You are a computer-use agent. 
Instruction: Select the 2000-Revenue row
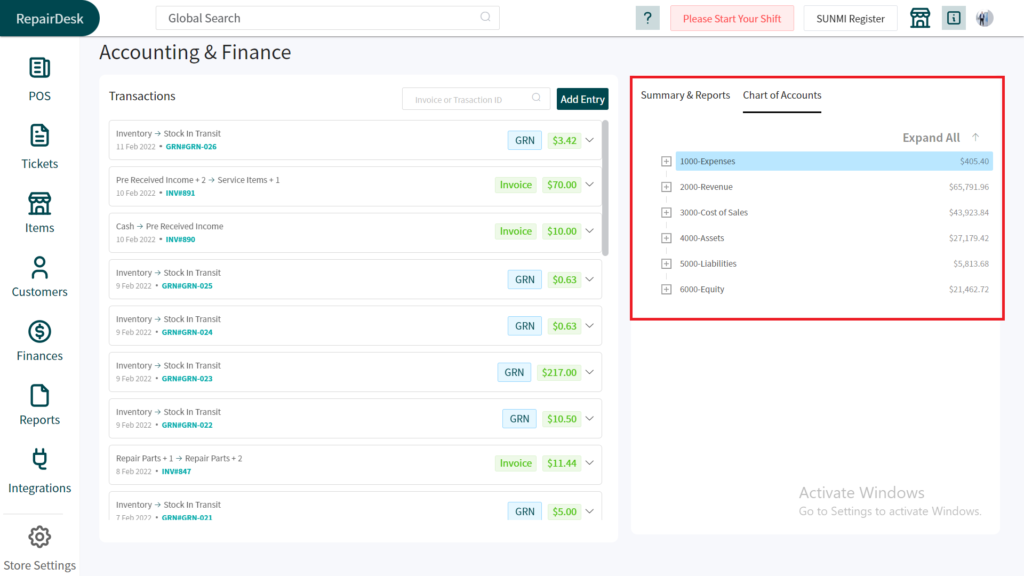[834, 187]
